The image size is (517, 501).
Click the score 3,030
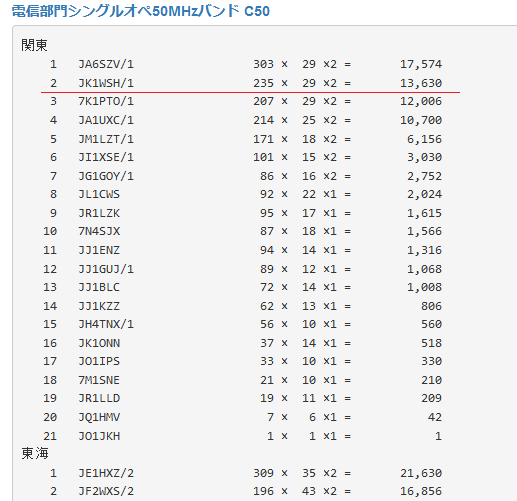[x=425, y=157]
